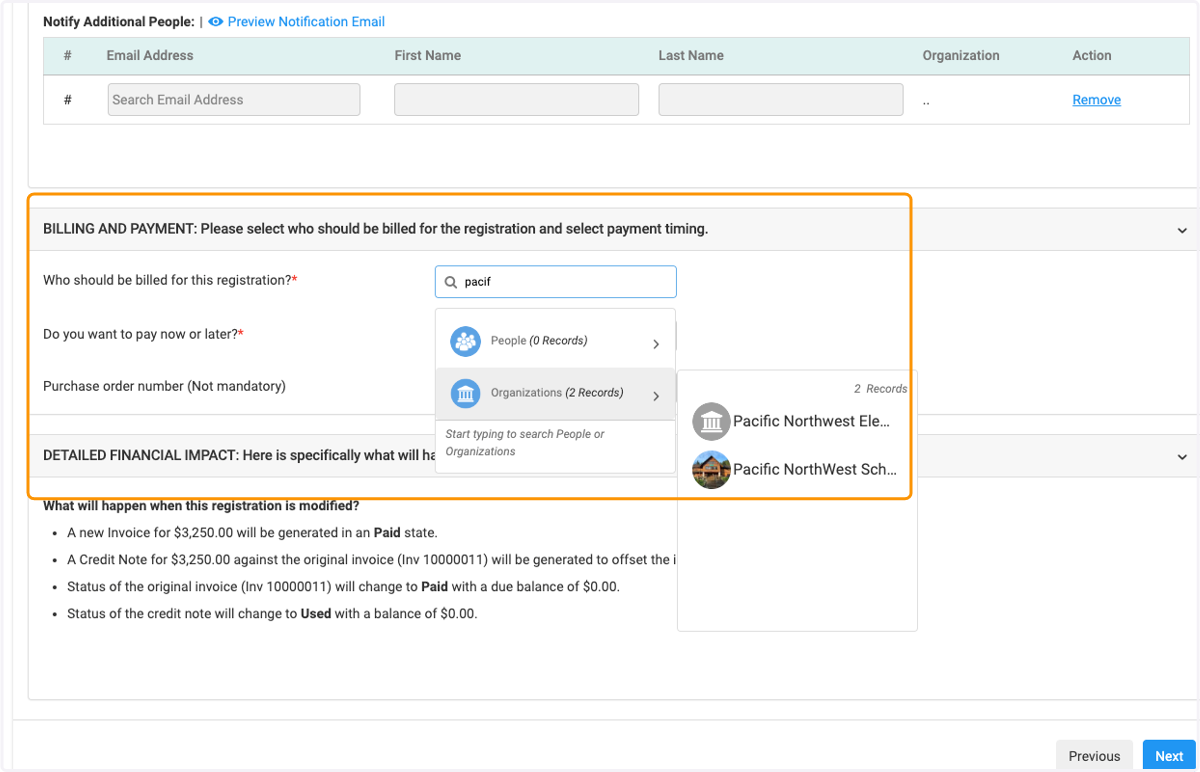This screenshot has height=772, width=1200.
Task: Select the Organizations (2 Records) category
Action: (556, 394)
